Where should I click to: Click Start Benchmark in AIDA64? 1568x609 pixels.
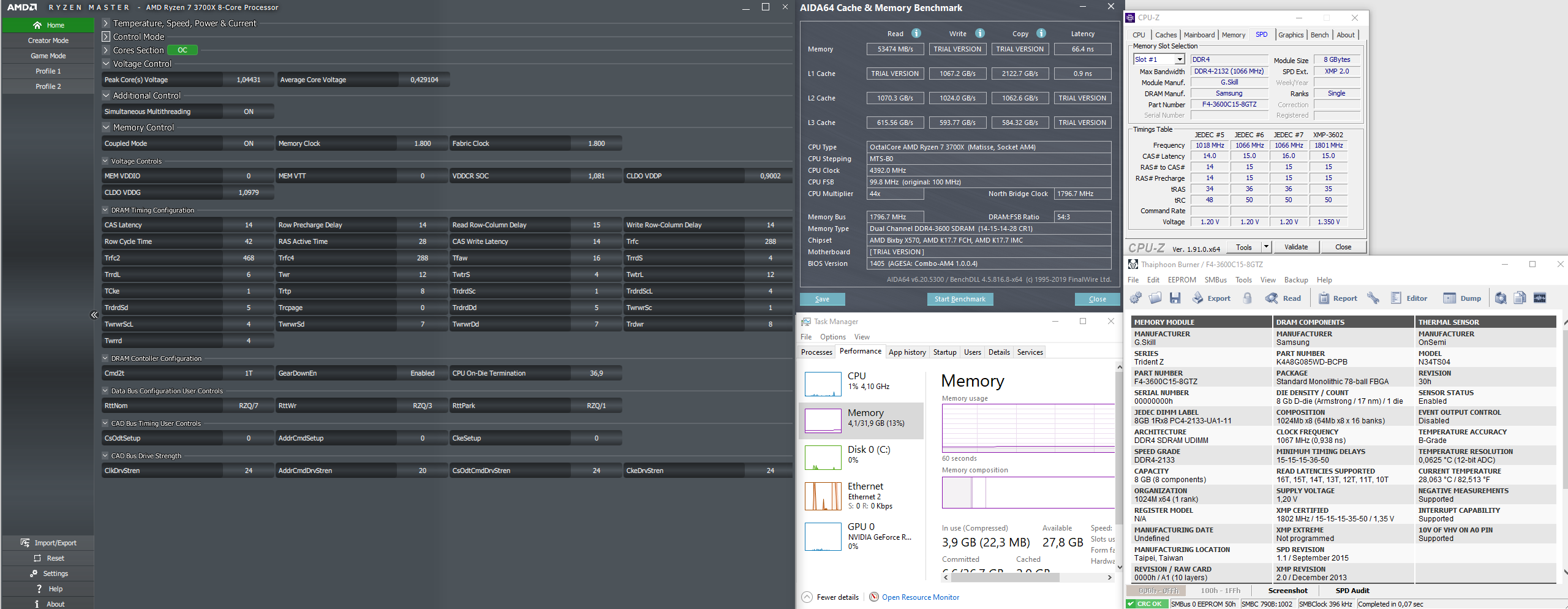pos(960,299)
